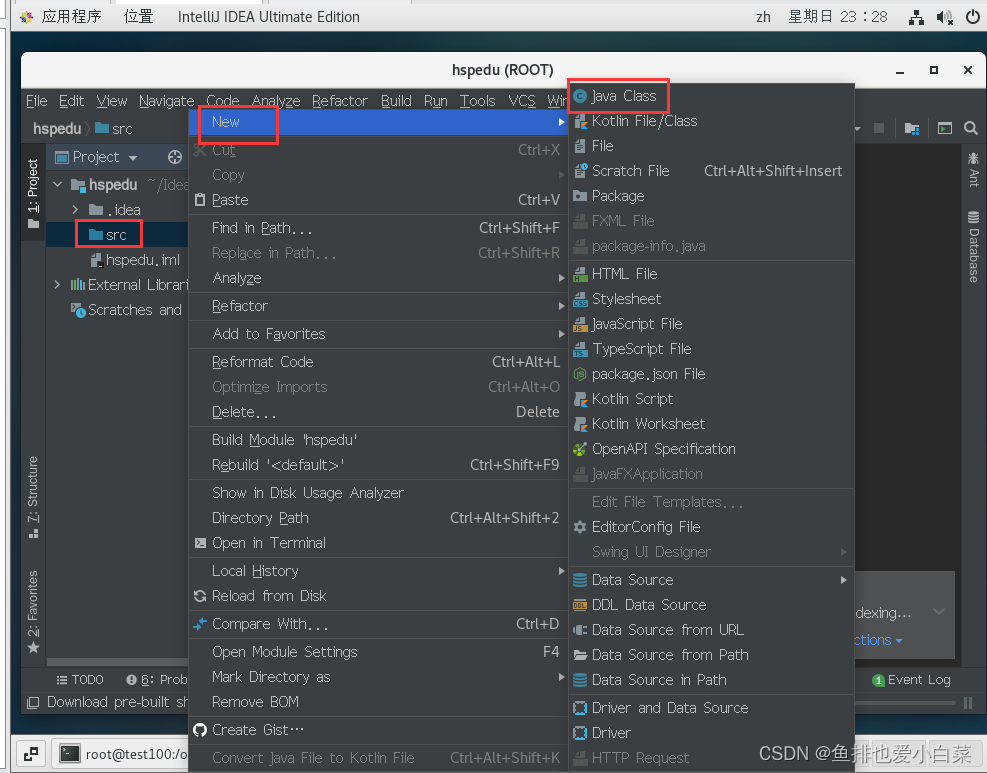The height and width of the screenshot is (773, 987).
Task: Choose Directory Path entry
Action: coord(378,518)
